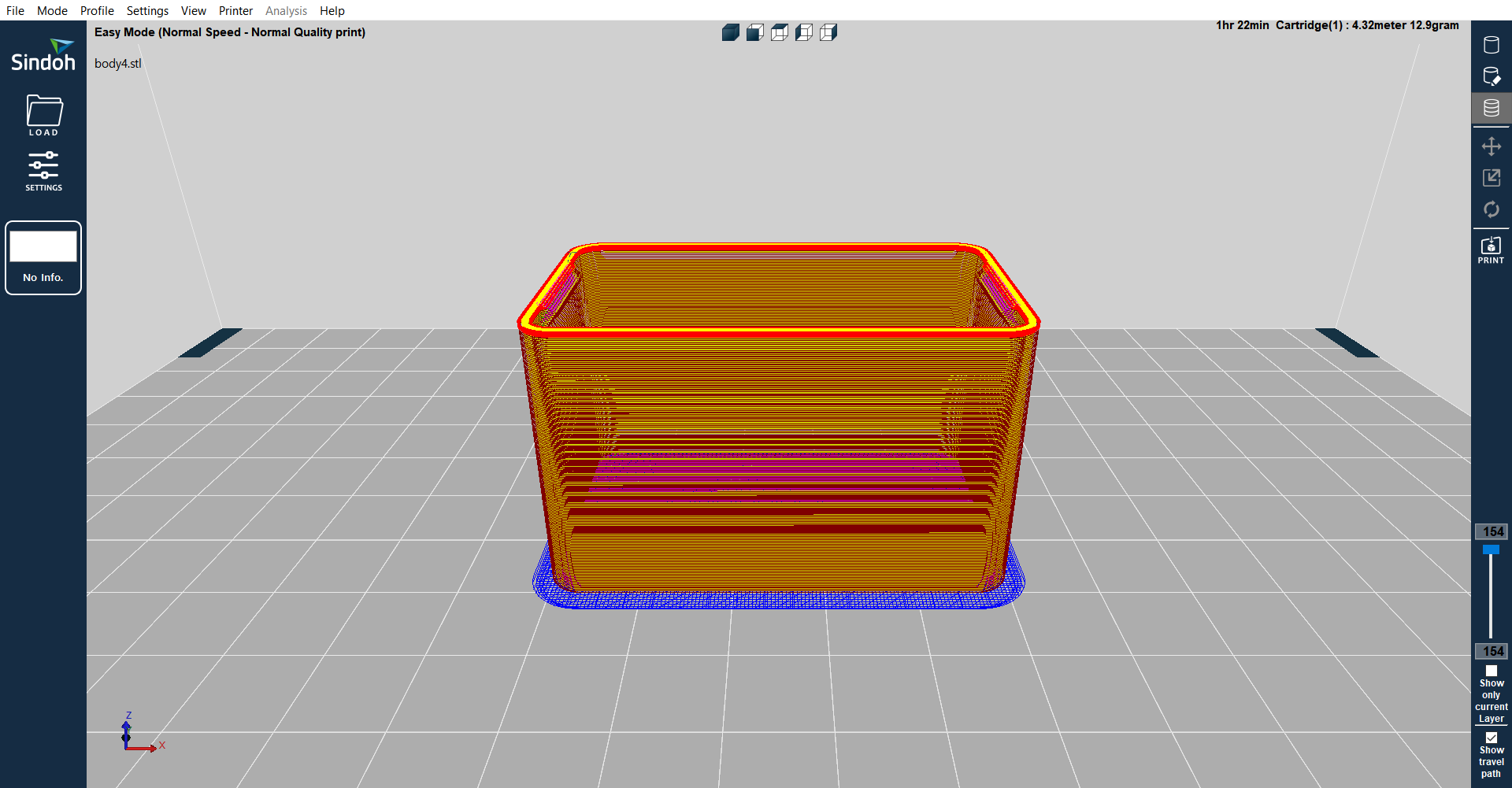Click the PRINT button
The height and width of the screenshot is (788, 1512).
[1492, 250]
